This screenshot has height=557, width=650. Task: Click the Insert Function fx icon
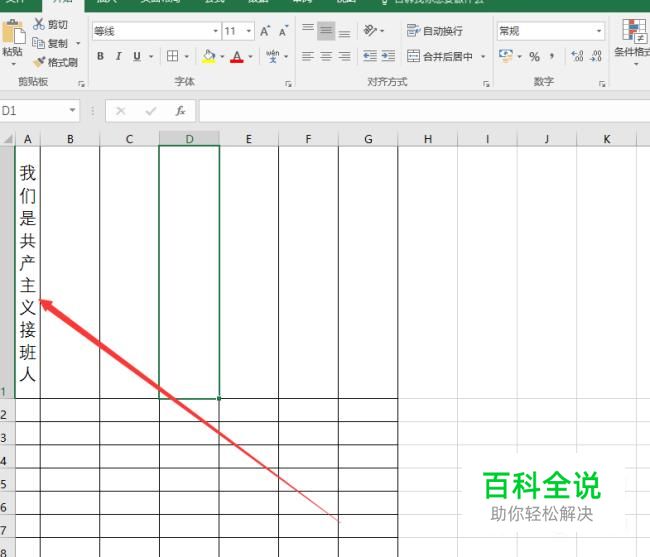tap(180, 111)
